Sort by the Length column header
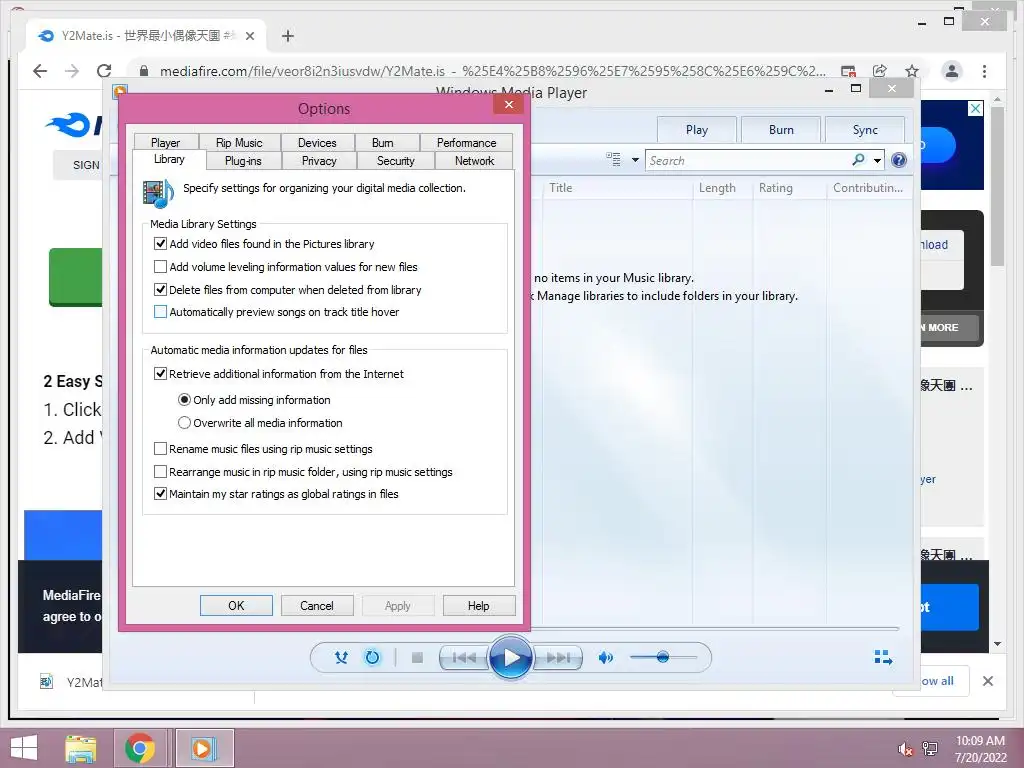The height and width of the screenshot is (768, 1024). click(x=723, y=188)
